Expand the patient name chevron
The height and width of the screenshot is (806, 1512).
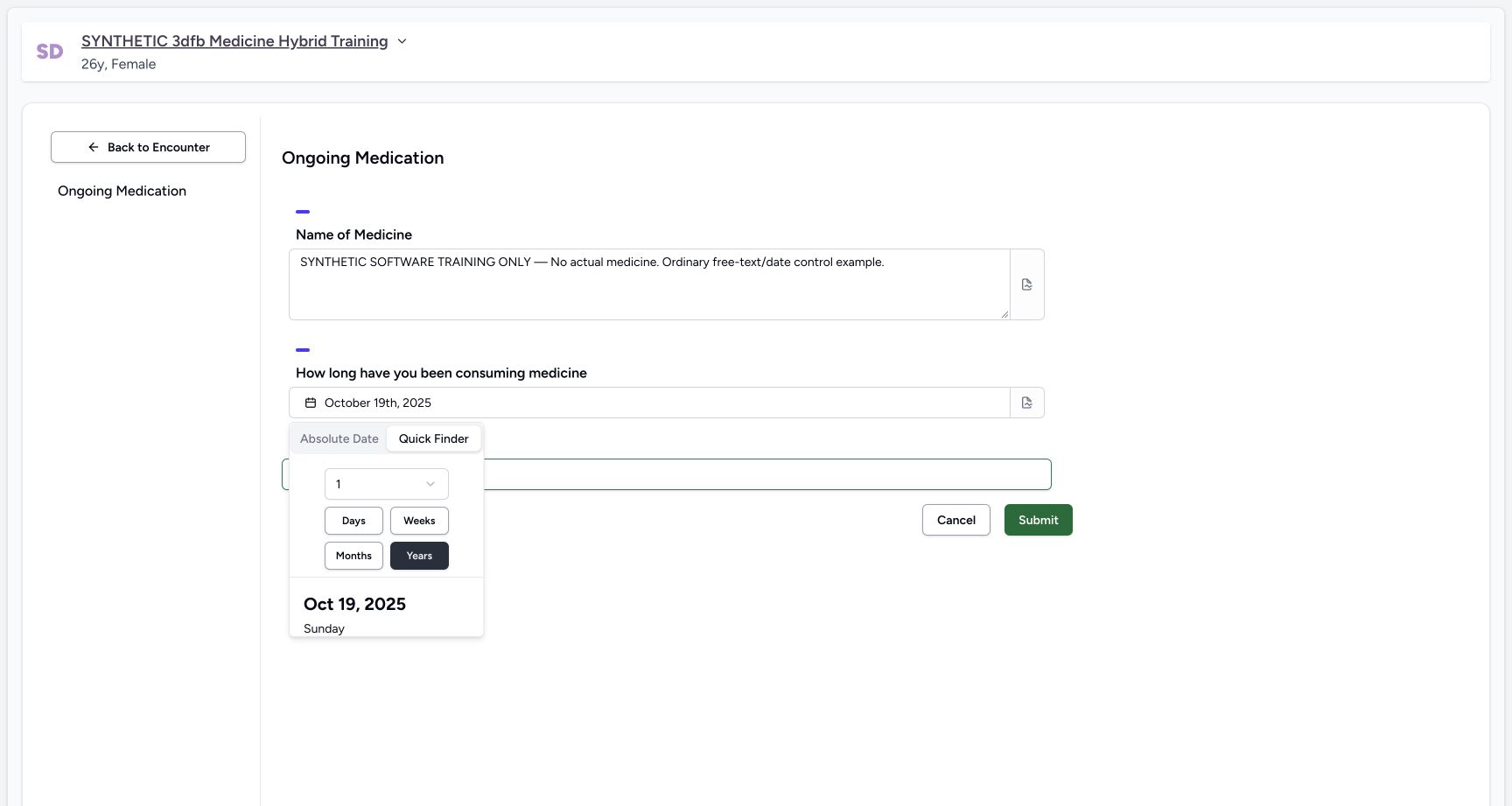tap(402, 41)
